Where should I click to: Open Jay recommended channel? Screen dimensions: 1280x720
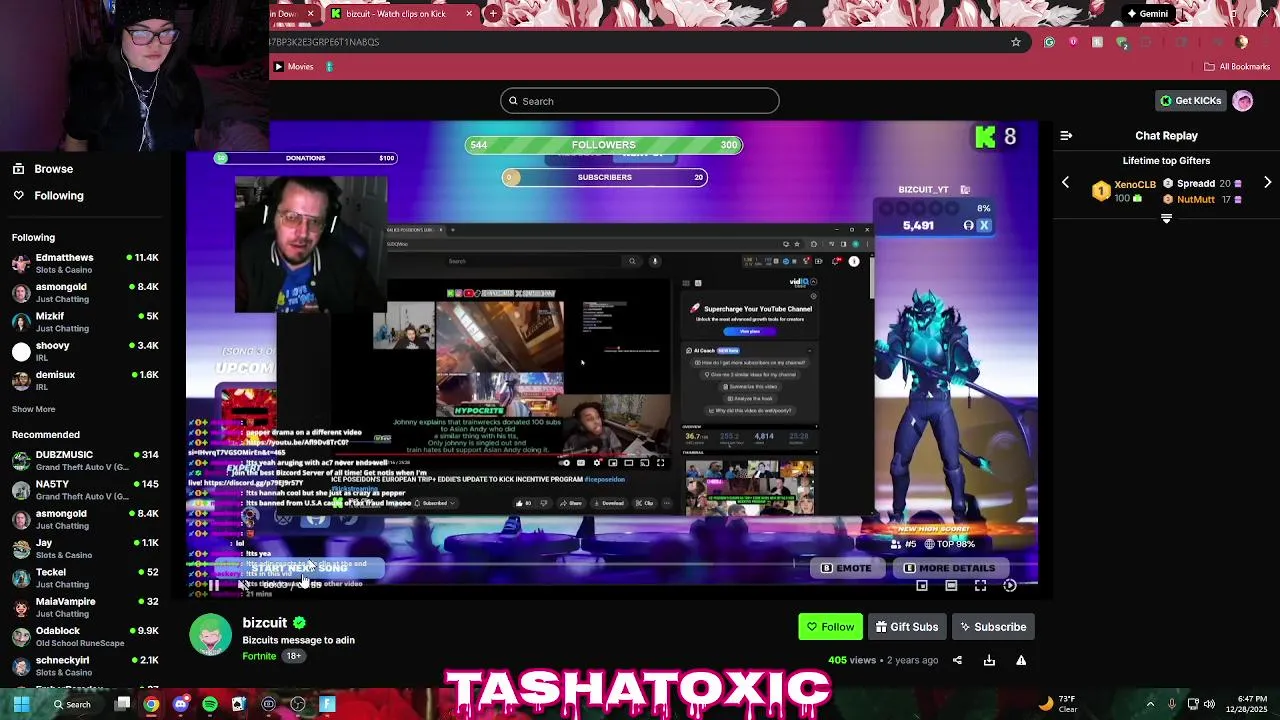(x=85, y=548)
